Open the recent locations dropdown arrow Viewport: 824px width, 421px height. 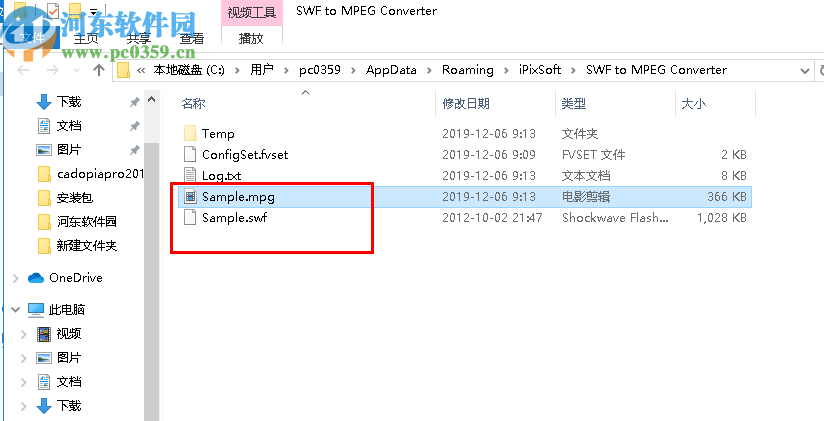[77, 70]
